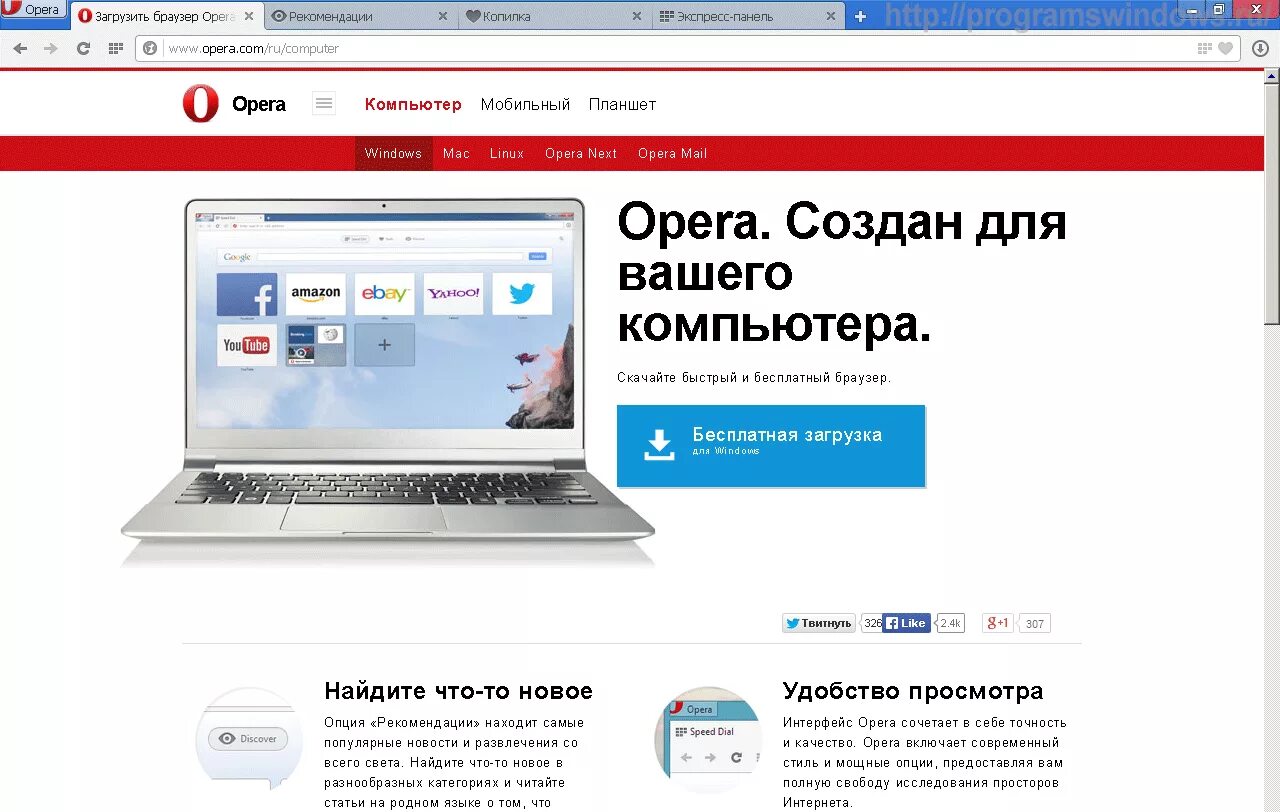Click the plus add-tile on laptop screen
This screenshot has width=1280, height=812.
pyautogui.click(x=384, y=345)
